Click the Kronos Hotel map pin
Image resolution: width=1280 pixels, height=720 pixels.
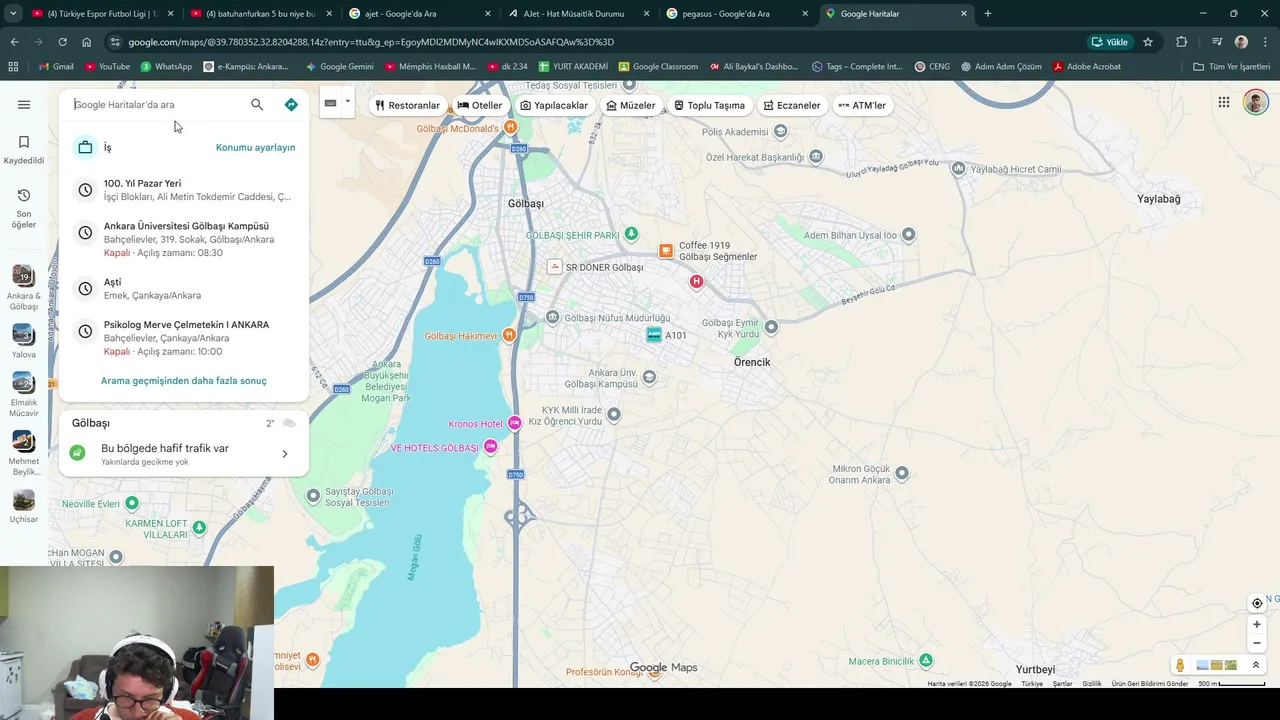click(515, 423)
